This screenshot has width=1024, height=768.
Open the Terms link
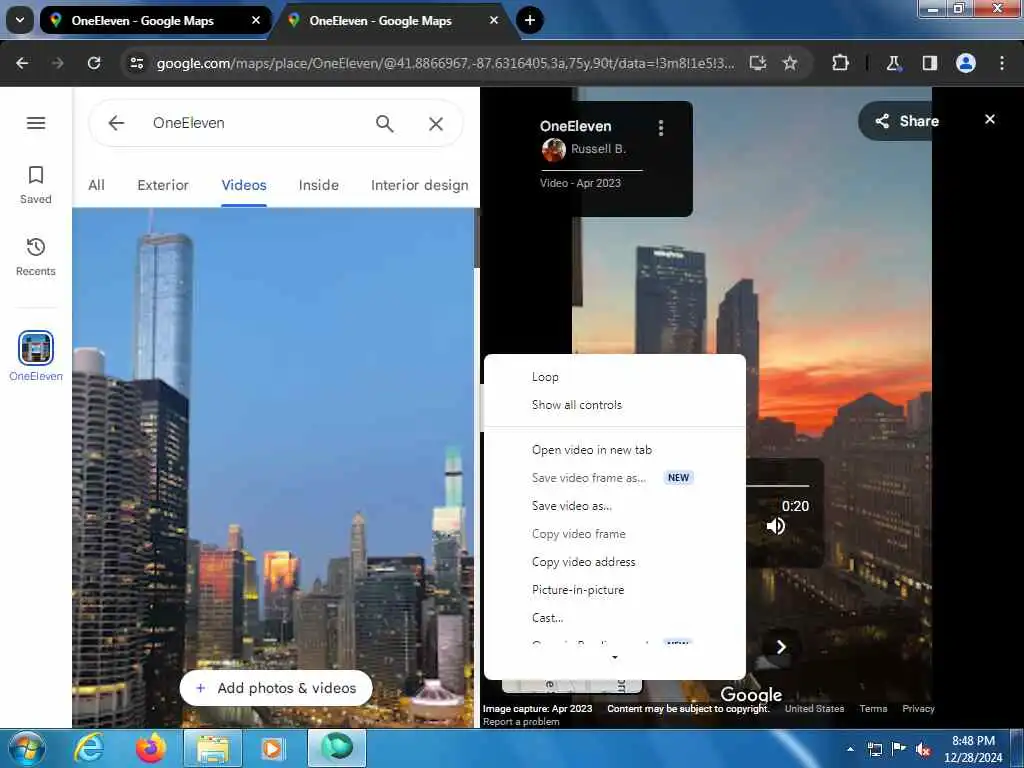point(873,709)
